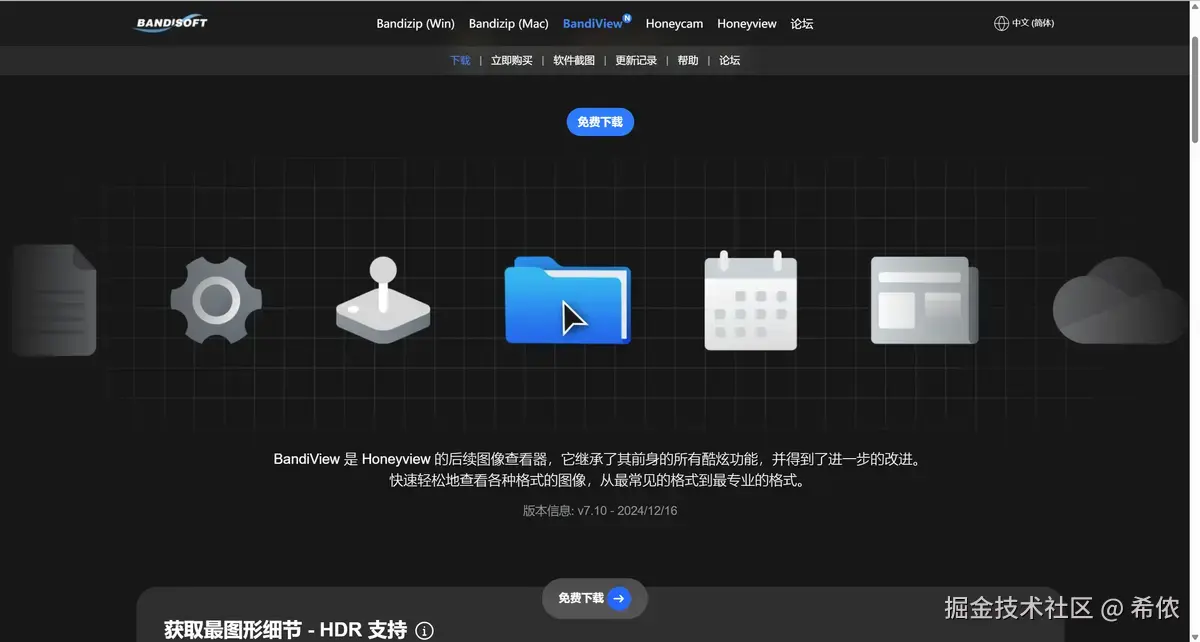Click the globe language icon
This screenshot has height=642, width=1200.
pos(1001,23)
